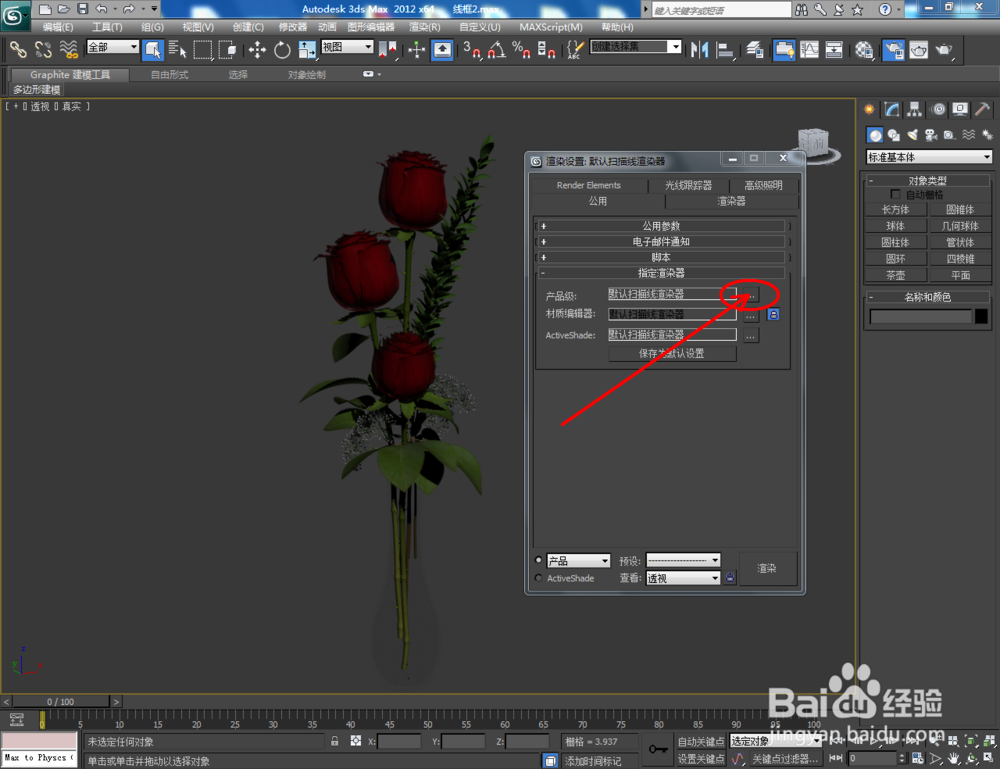Collapse the 指定渲染器 rollout
Viewport: 1000px width, 769px height.
(661, 273)
